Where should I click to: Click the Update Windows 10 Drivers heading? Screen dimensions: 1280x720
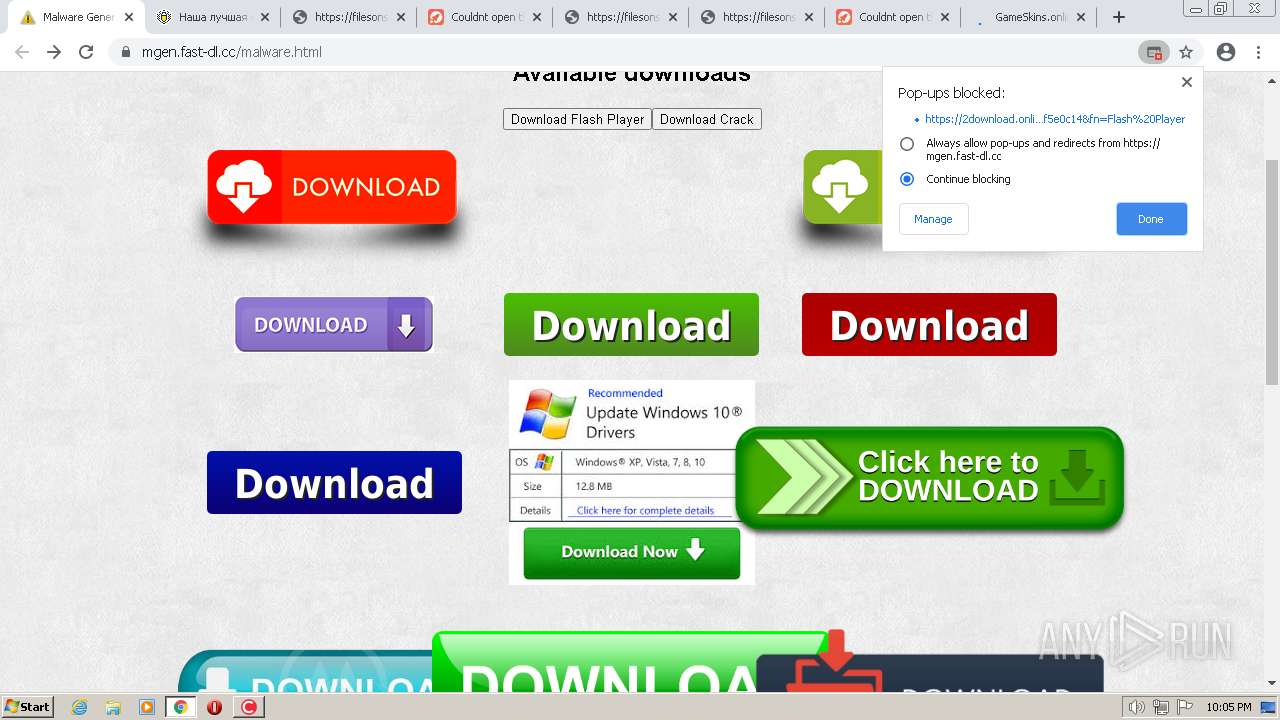(664, 422)
